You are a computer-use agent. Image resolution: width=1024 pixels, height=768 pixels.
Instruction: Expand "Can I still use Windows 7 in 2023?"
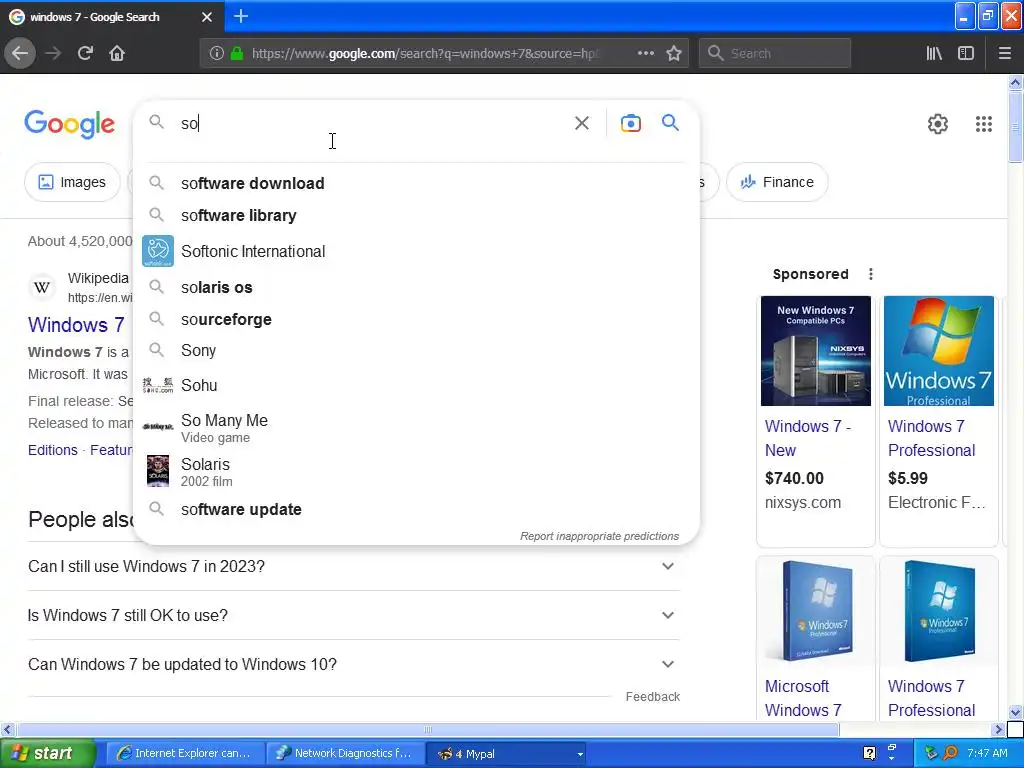(353, 566)
